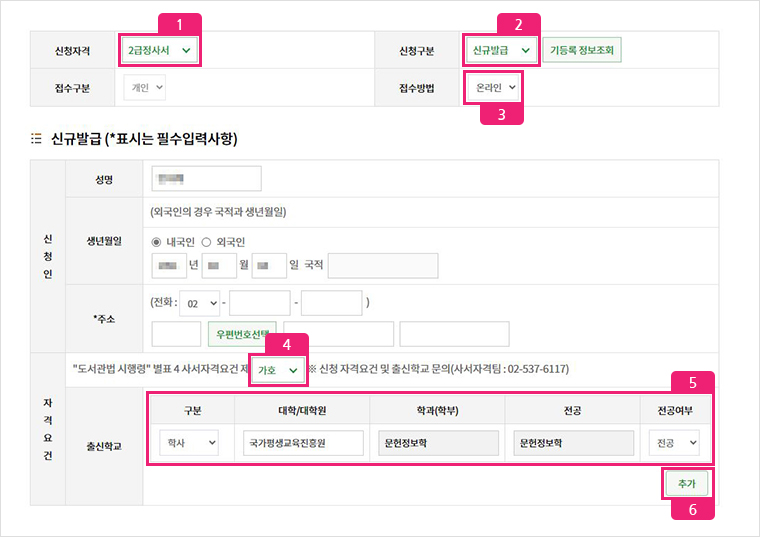The height and width of the screenshot is (537, 760).
Task: Click the 추가 add button
Action: [x=687, y=484]
